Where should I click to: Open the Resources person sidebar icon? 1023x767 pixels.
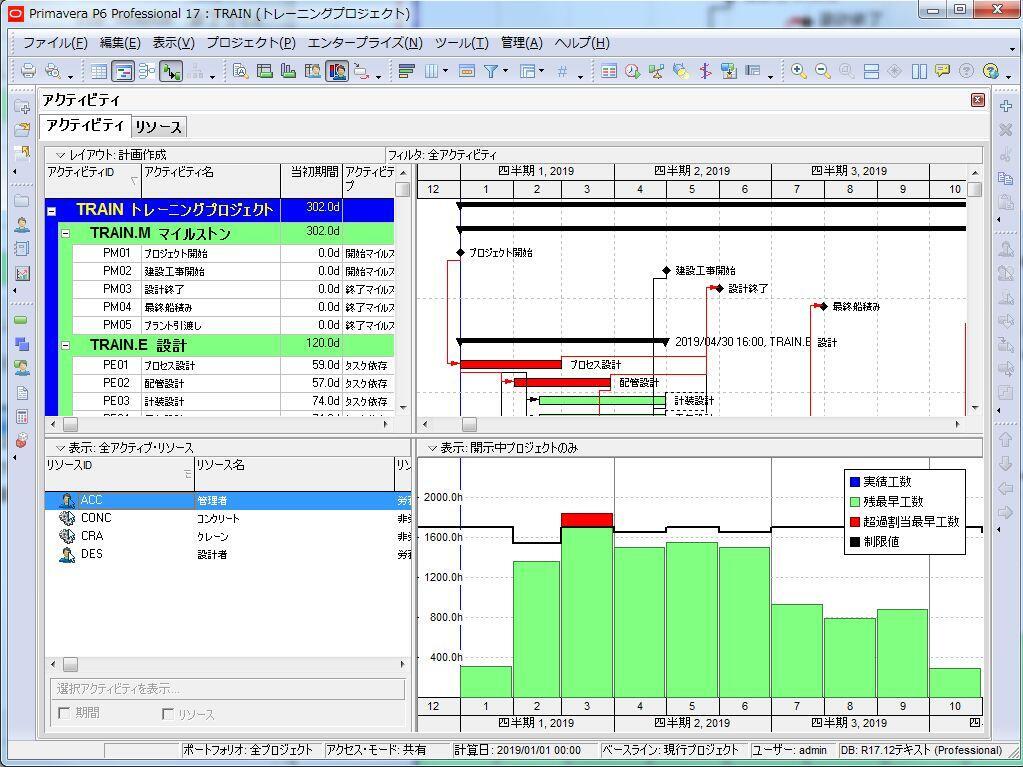click(x=22, y=225)
